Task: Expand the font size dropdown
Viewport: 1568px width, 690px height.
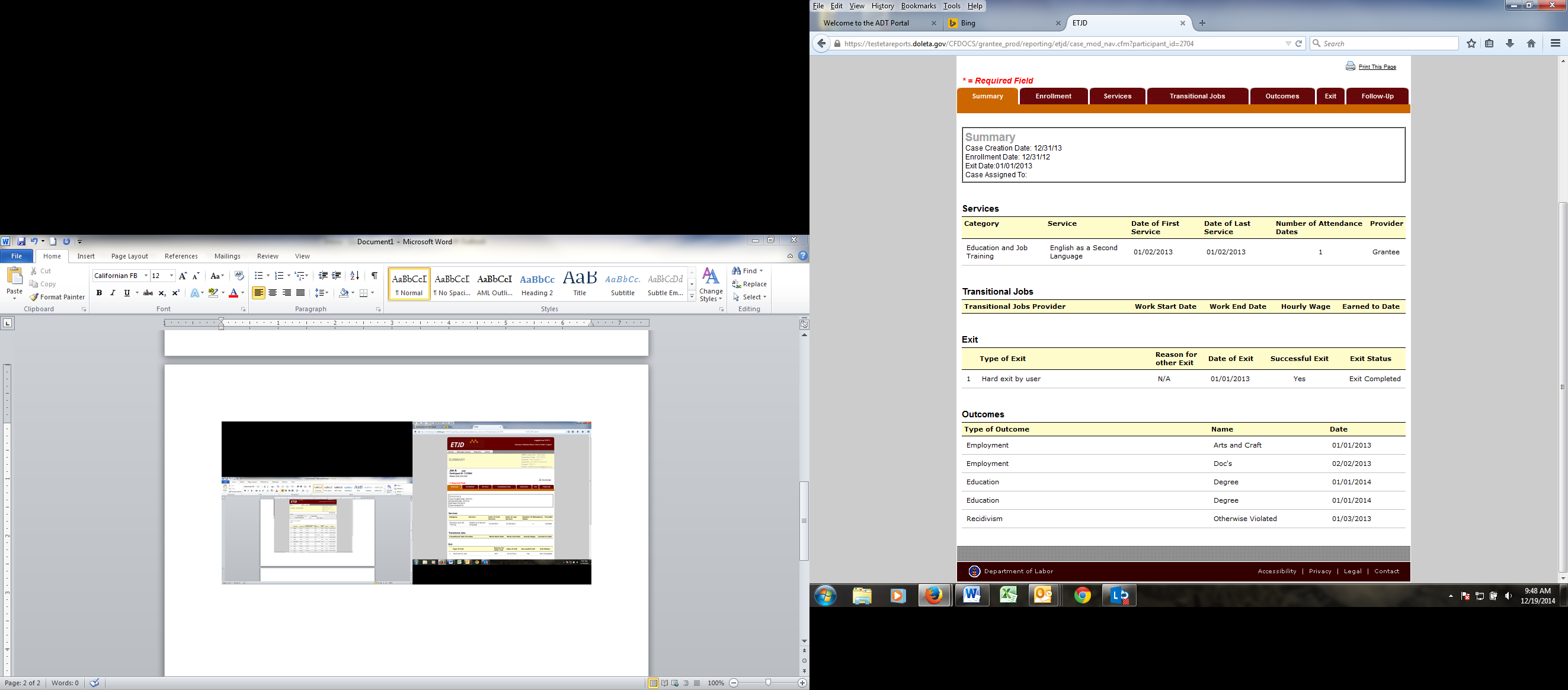Action: pos(172,276)
